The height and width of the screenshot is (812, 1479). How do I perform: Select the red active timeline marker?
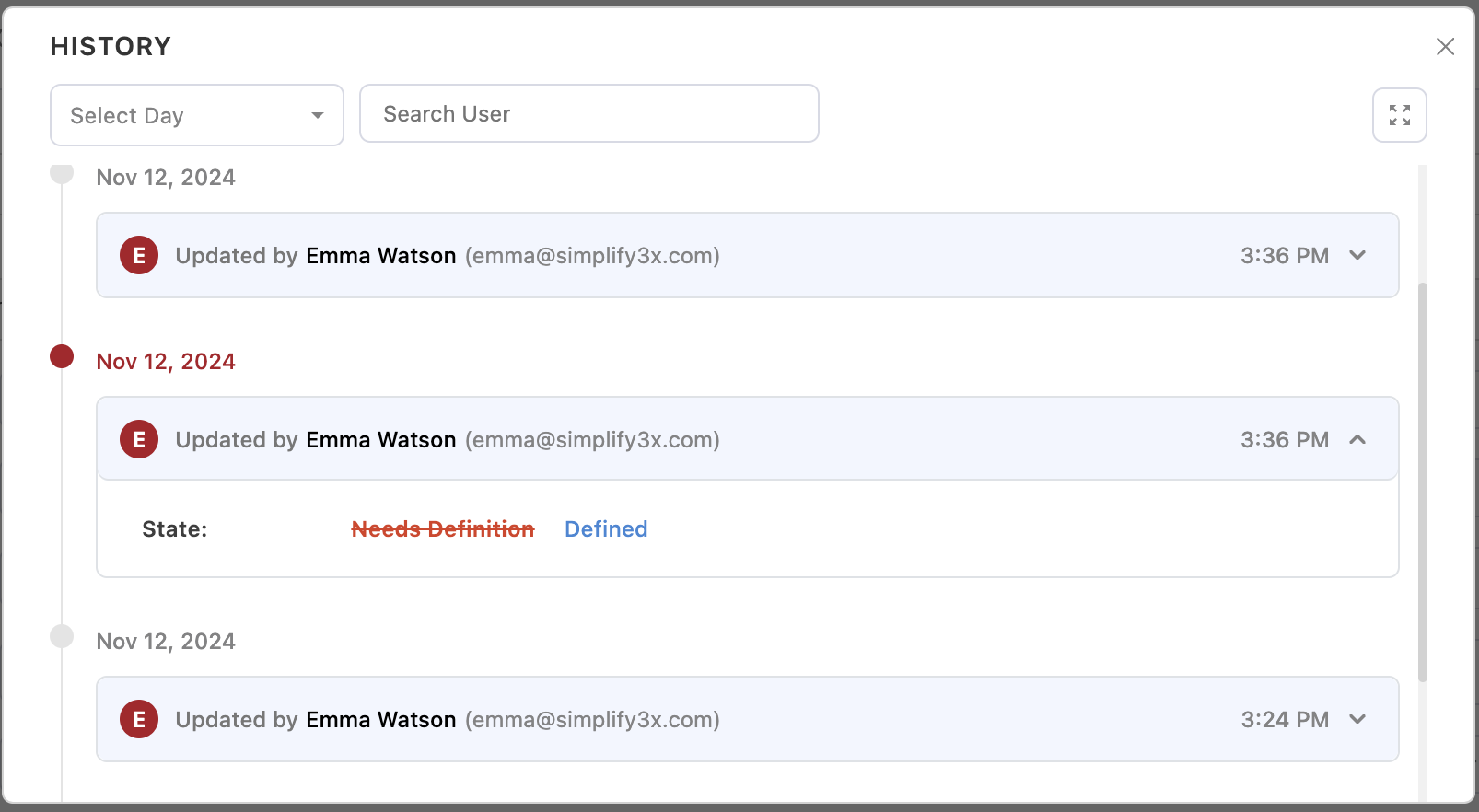(x=62, y=357)
